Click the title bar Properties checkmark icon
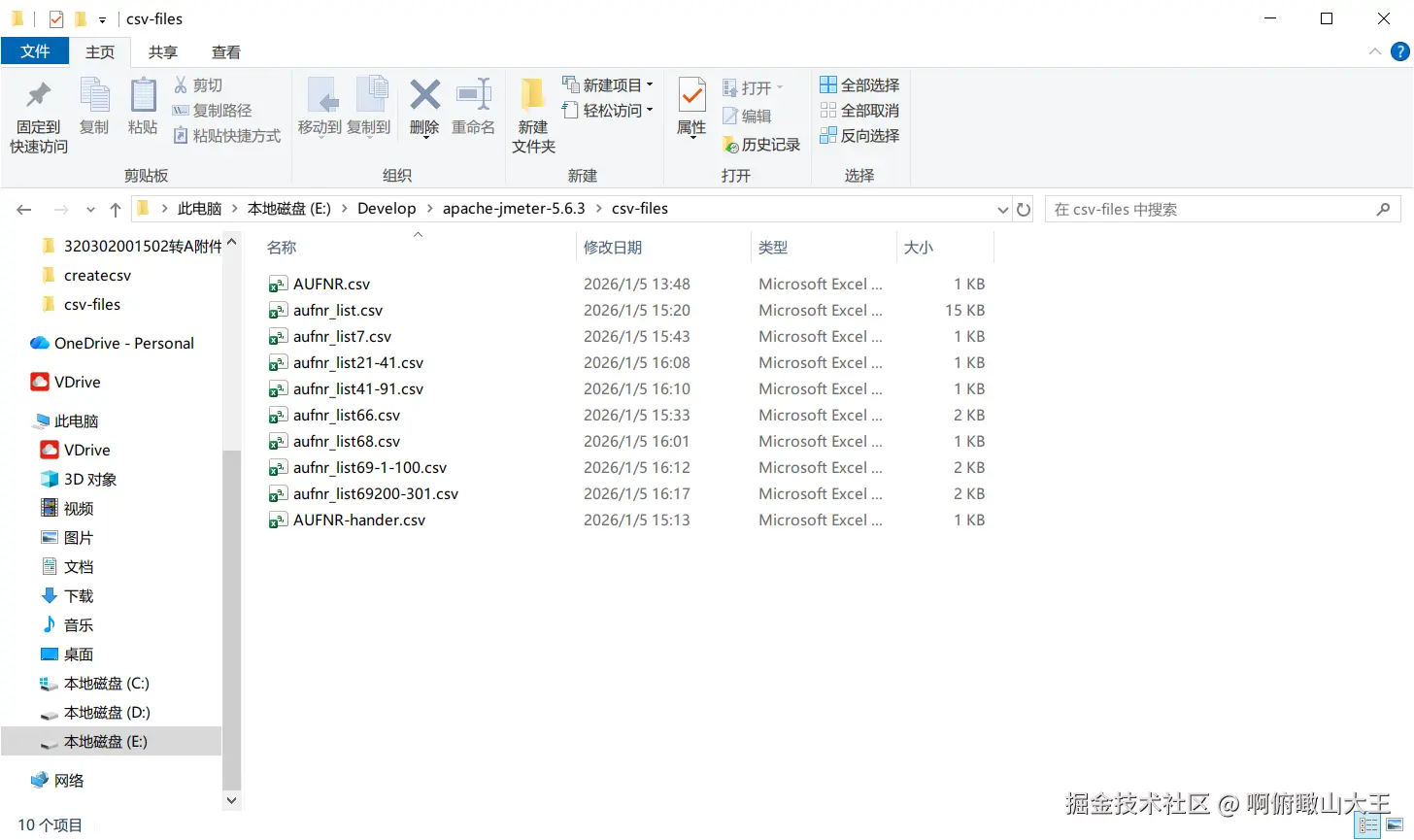The image size is (1414, 840). [56, 19]
